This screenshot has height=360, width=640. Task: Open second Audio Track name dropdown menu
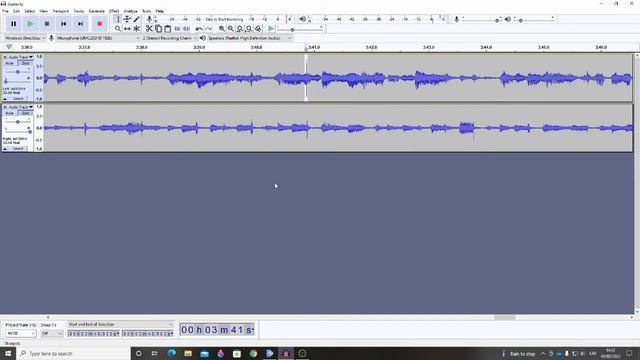coord(21,107)
